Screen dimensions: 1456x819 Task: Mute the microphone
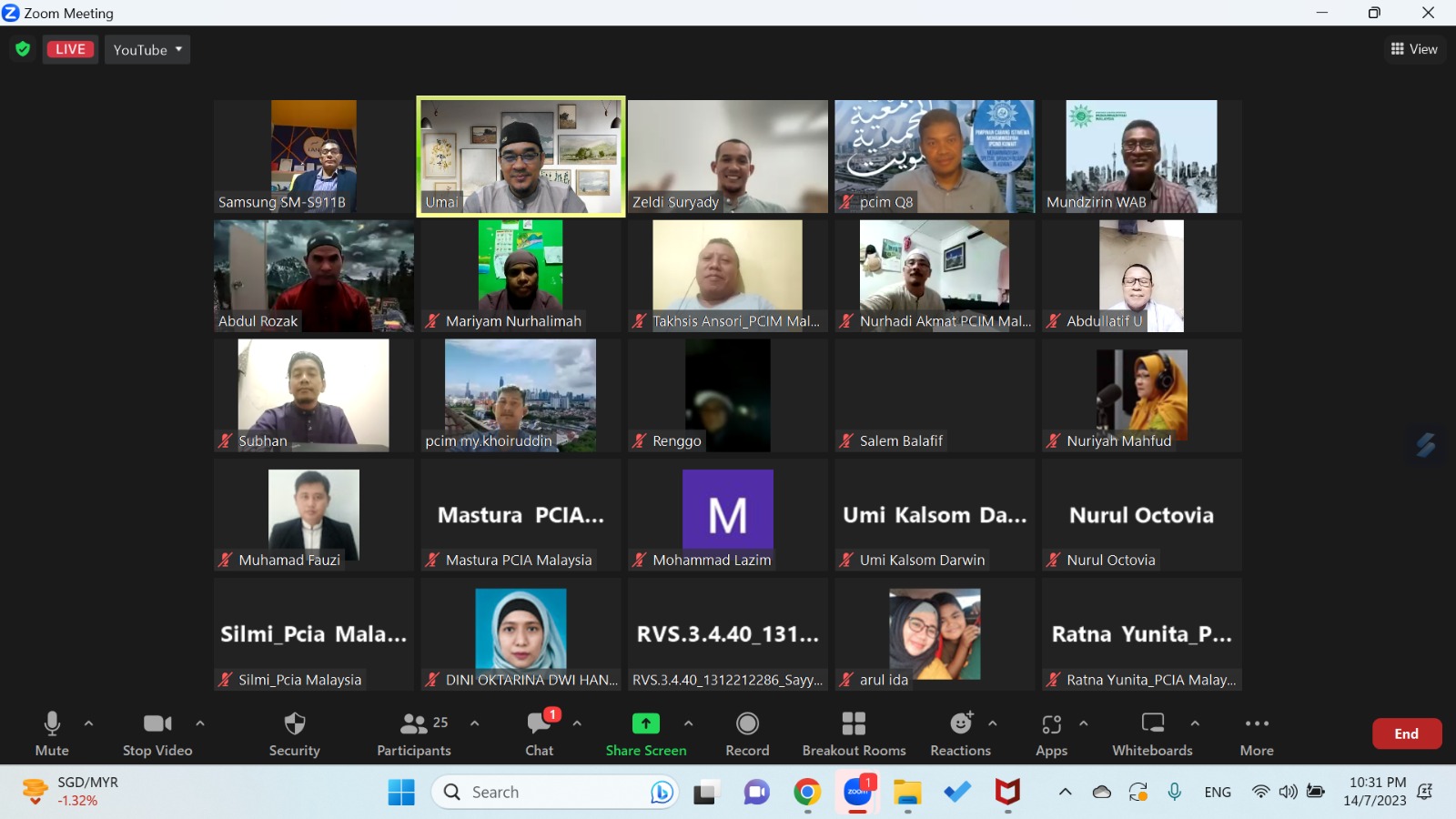click(52, 733)
